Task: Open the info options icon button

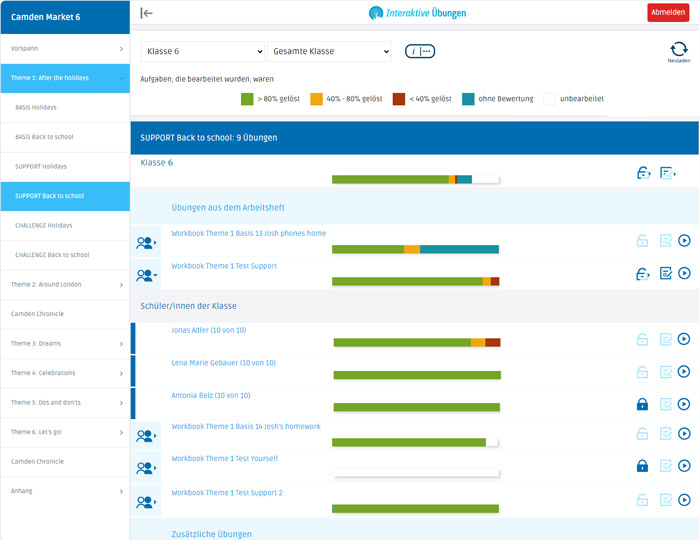Action: pyautogui.click(x=420, y=51)
